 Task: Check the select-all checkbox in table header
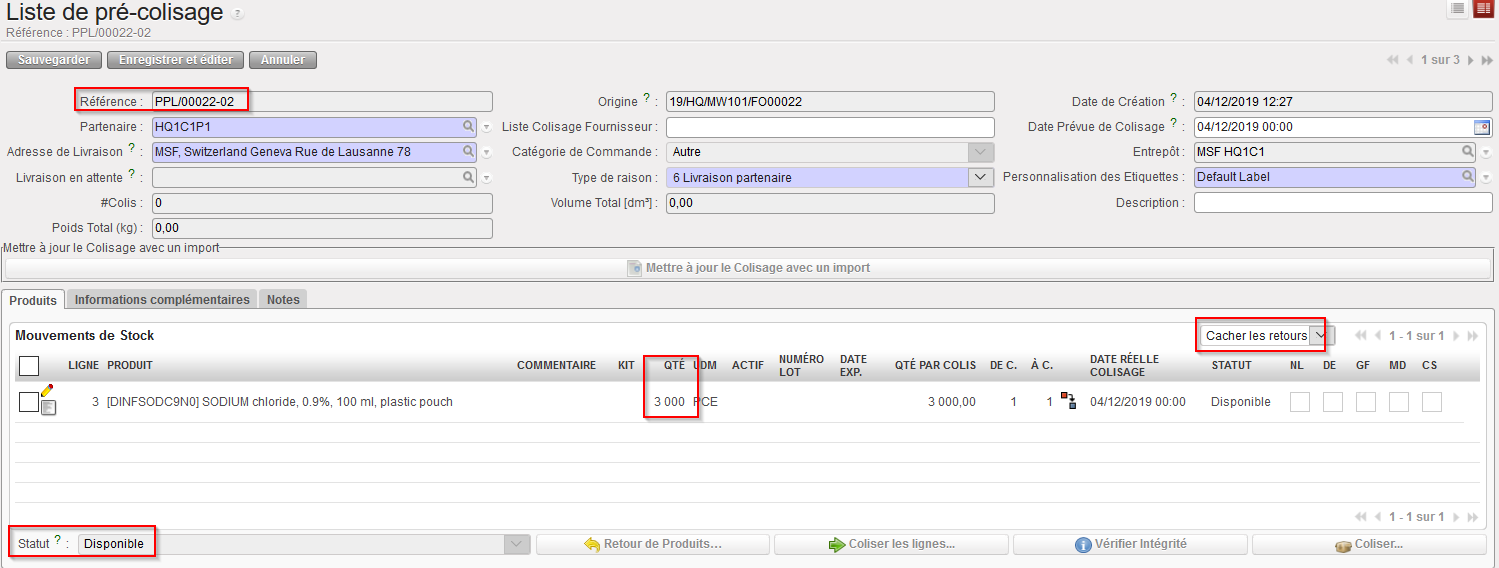pos(29,365)
